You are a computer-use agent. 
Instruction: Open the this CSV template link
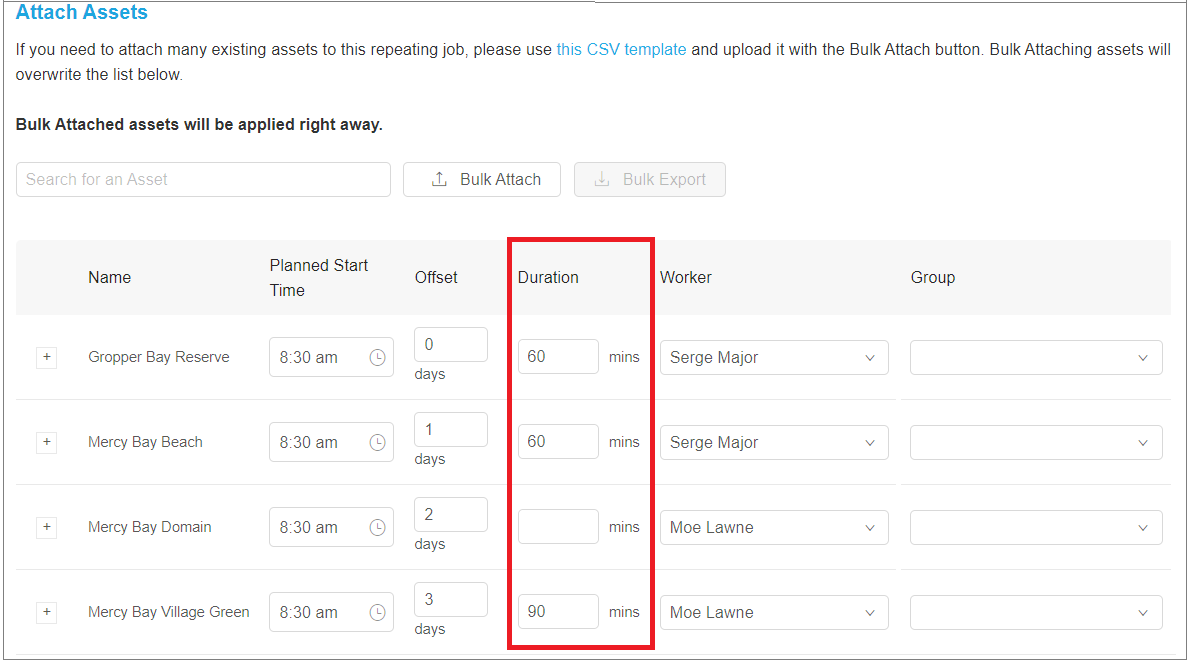pyautogui.click(x=621, y=50)
